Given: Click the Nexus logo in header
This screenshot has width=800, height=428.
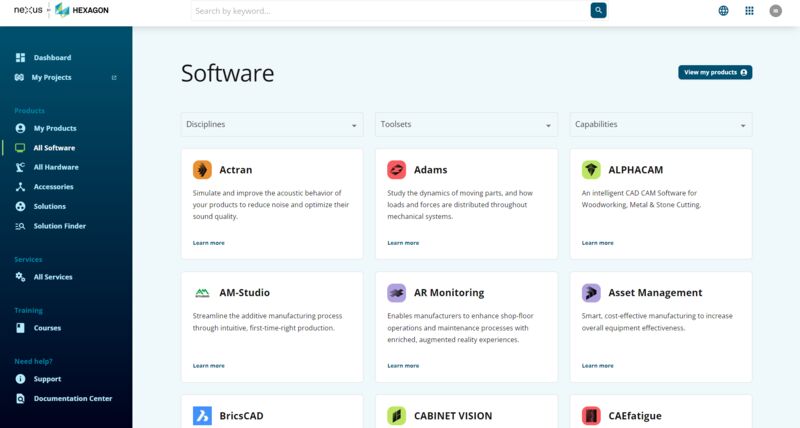Looking at the screenshot, I should (28, 10).
